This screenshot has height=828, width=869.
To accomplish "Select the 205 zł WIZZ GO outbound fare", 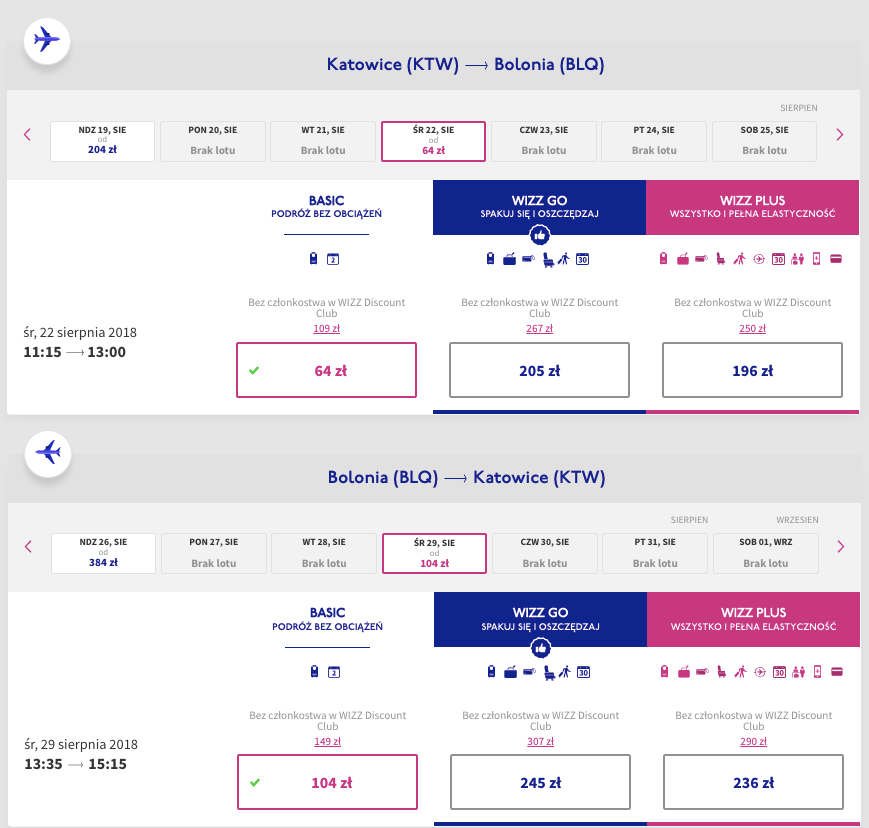I will (539, 370).
